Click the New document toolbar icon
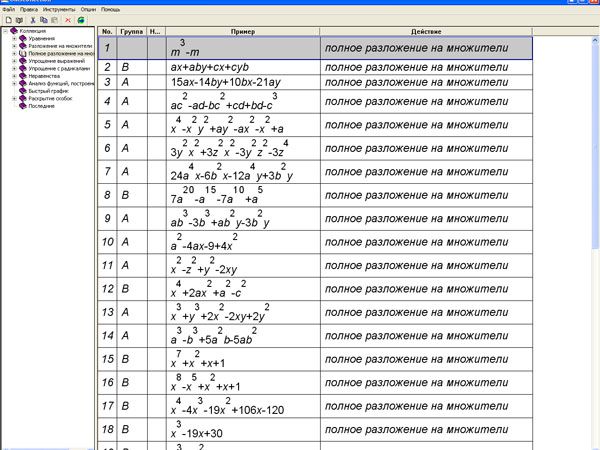Screen dimensions: 600x450 click(x=7, y=19)
